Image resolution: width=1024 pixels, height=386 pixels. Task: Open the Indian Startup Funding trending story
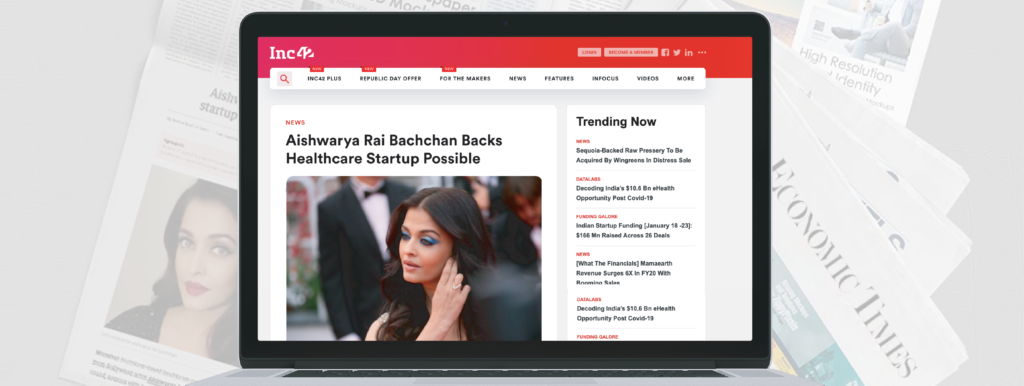click(x=633, y=230)
